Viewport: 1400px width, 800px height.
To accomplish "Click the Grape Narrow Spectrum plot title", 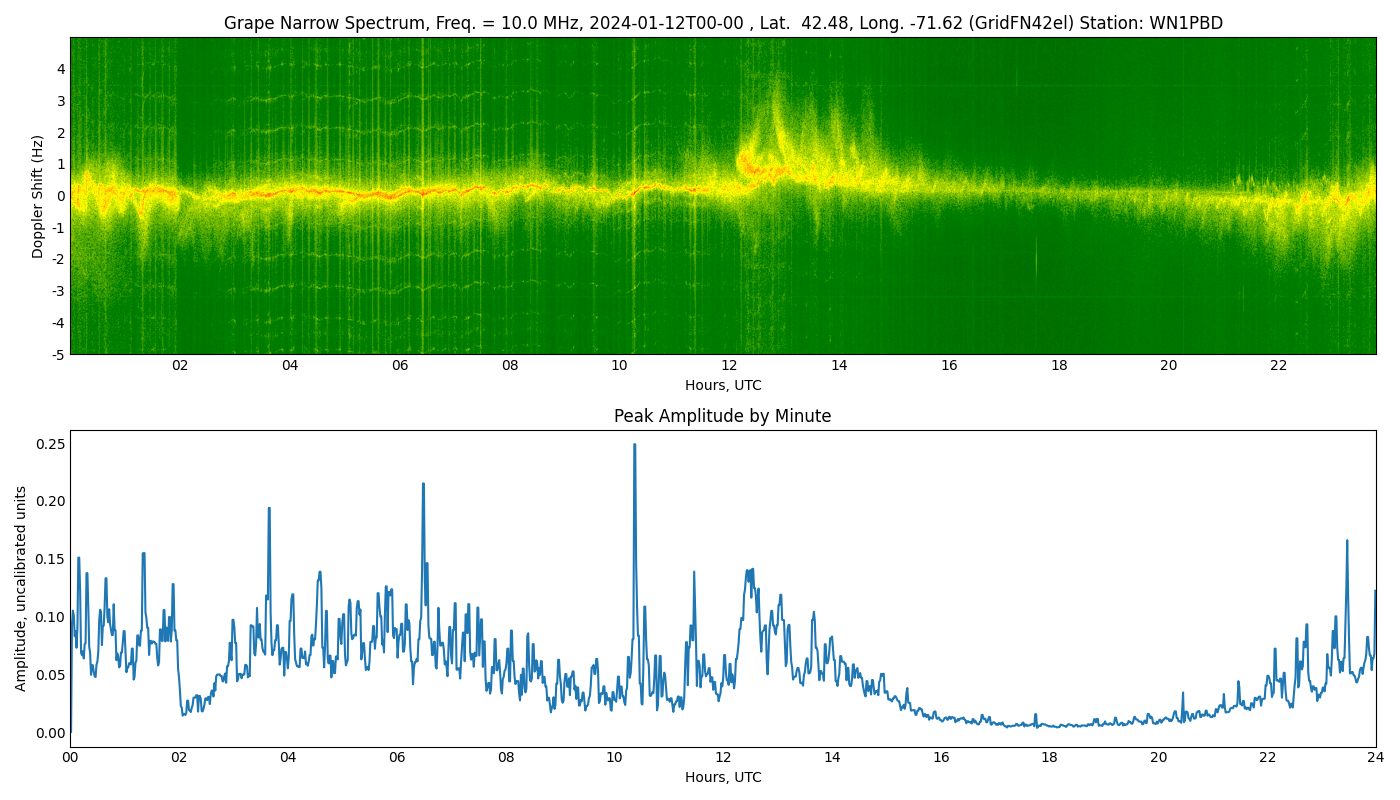I will [722, 23].
